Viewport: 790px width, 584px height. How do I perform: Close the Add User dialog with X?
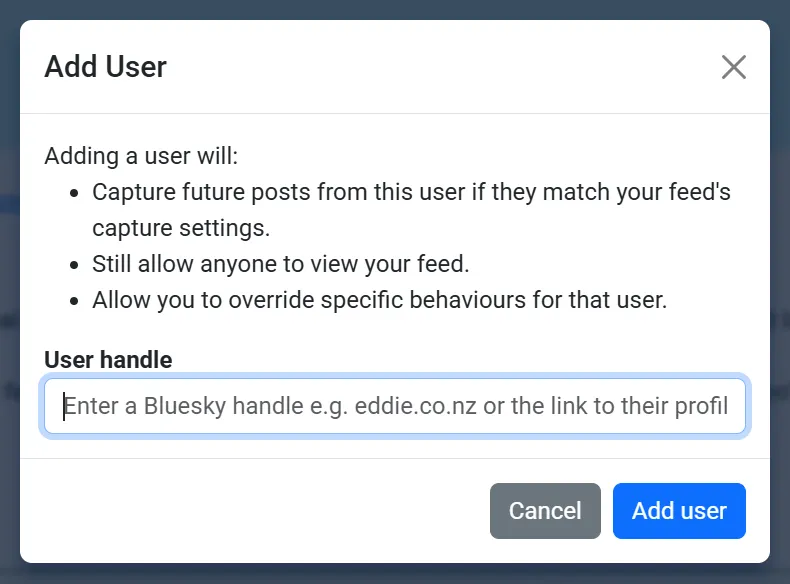click(x=734, y=67)
